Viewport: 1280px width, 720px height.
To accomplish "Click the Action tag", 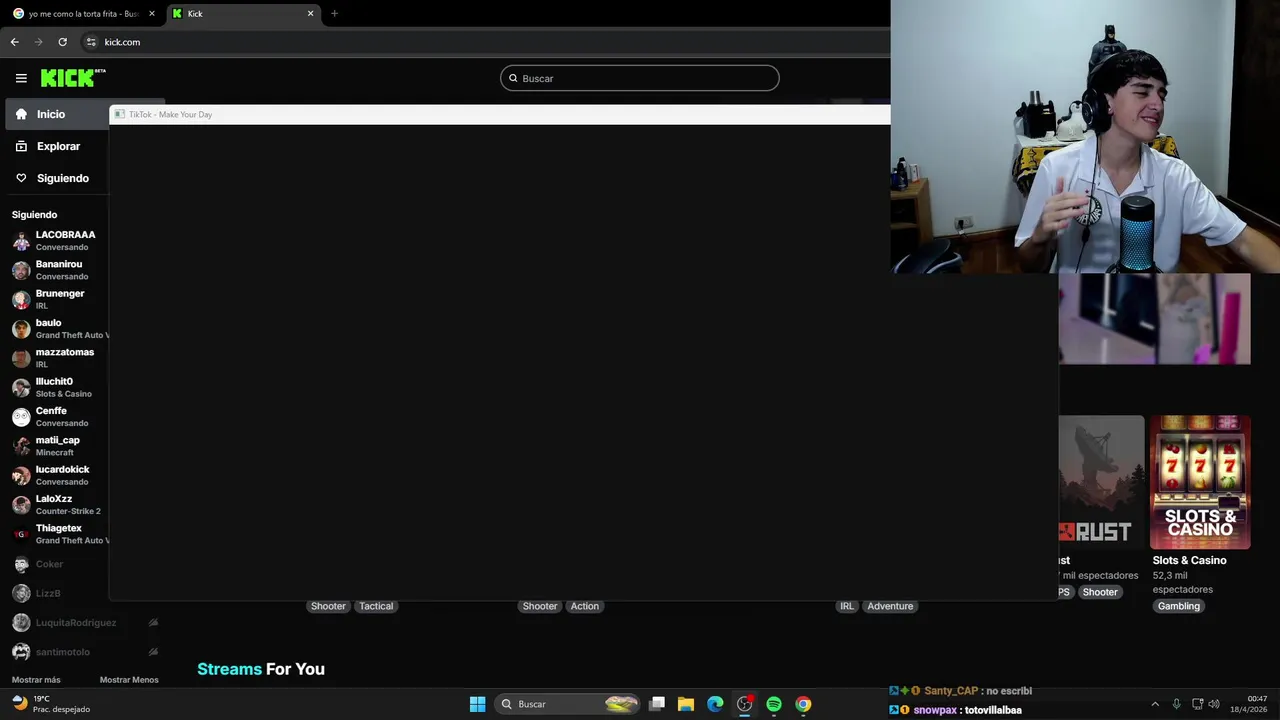I will (585, 606).
